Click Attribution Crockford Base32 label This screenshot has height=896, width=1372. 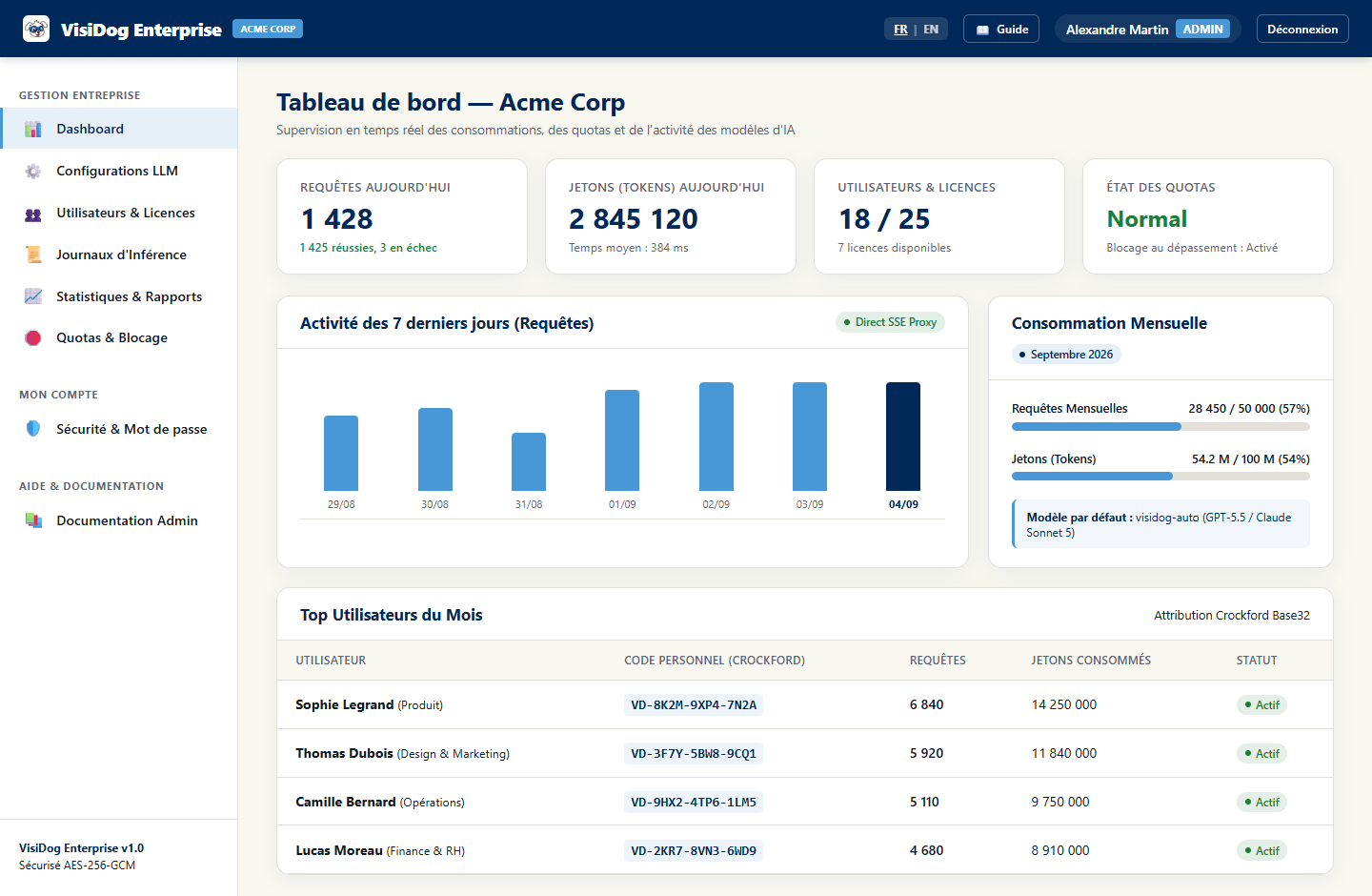pyautogui.click(x=1232, y=616)
